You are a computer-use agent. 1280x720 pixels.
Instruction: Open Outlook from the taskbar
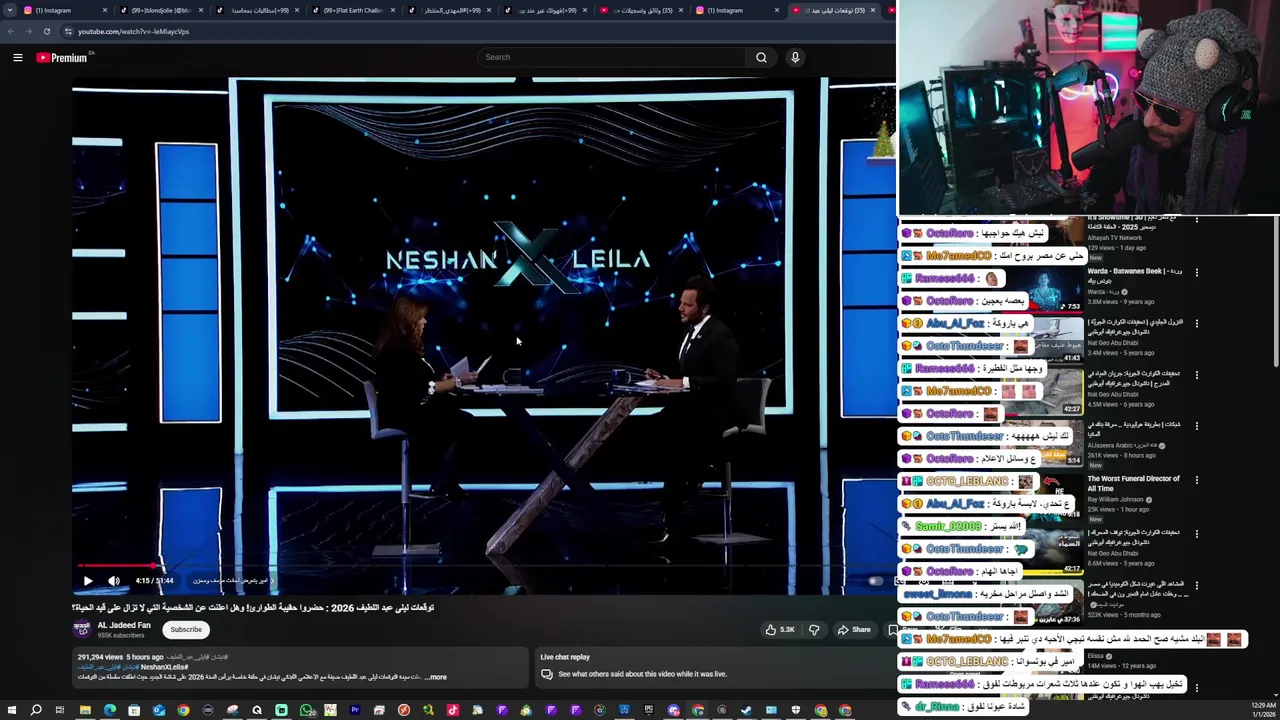coord(158,710)
